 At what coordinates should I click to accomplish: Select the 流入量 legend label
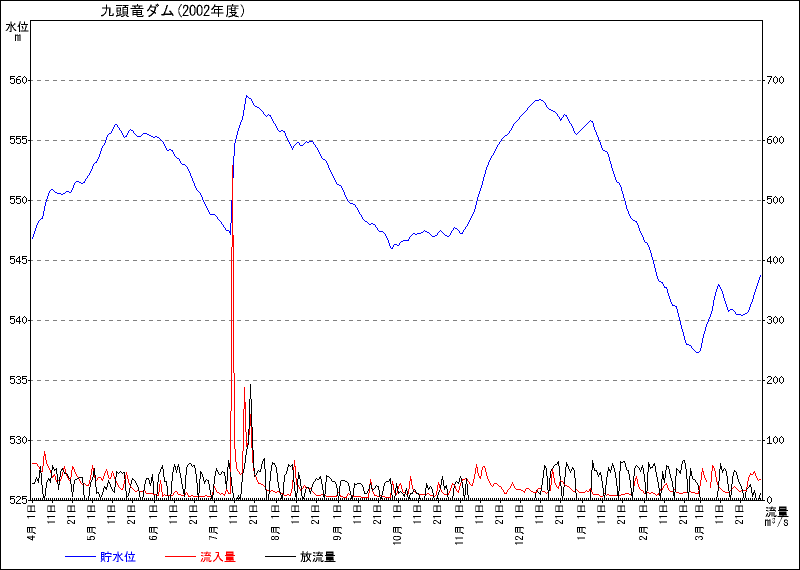217,557
